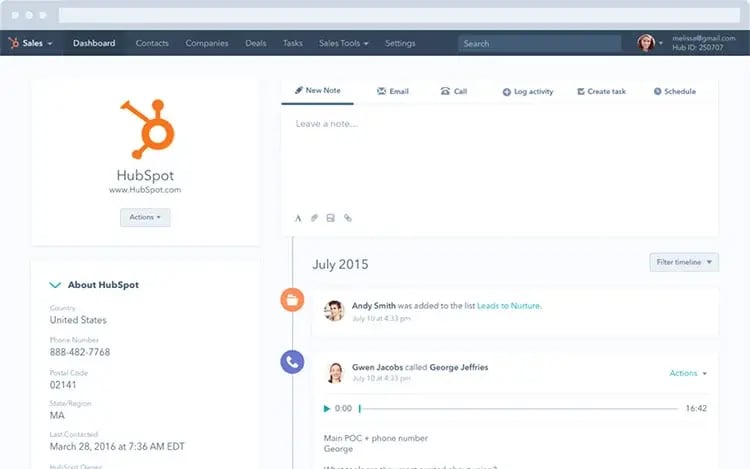Click the phone number 888-482-7768
750x469 pixels.
pyautogui.click(x=80, y=352)
